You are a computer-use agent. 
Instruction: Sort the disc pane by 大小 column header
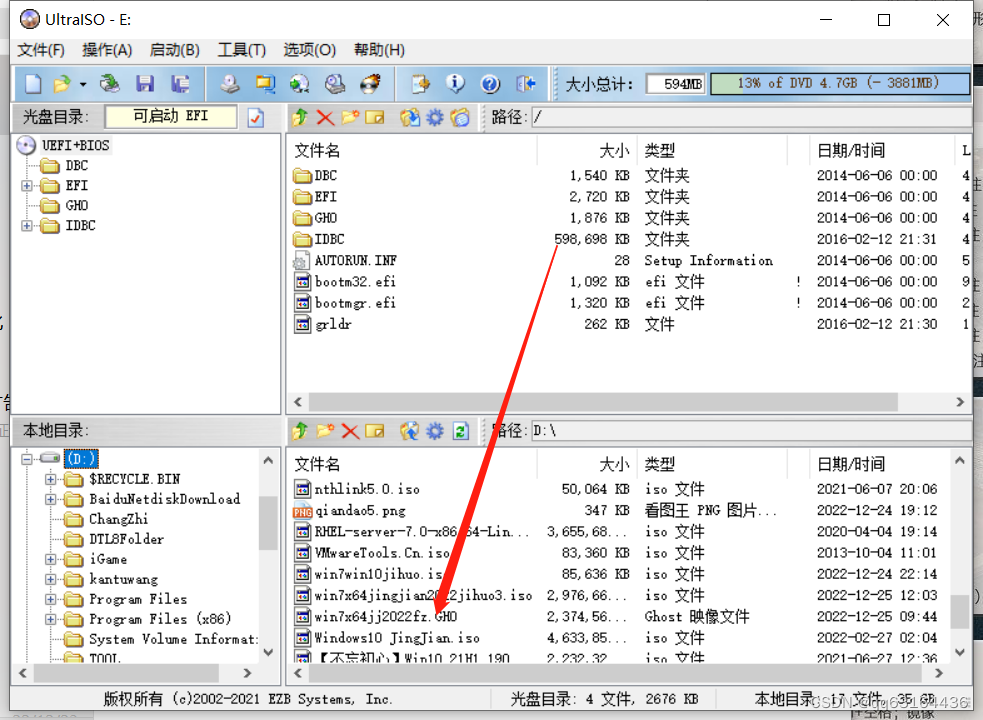pyautogui.click(x=587, y=151)
